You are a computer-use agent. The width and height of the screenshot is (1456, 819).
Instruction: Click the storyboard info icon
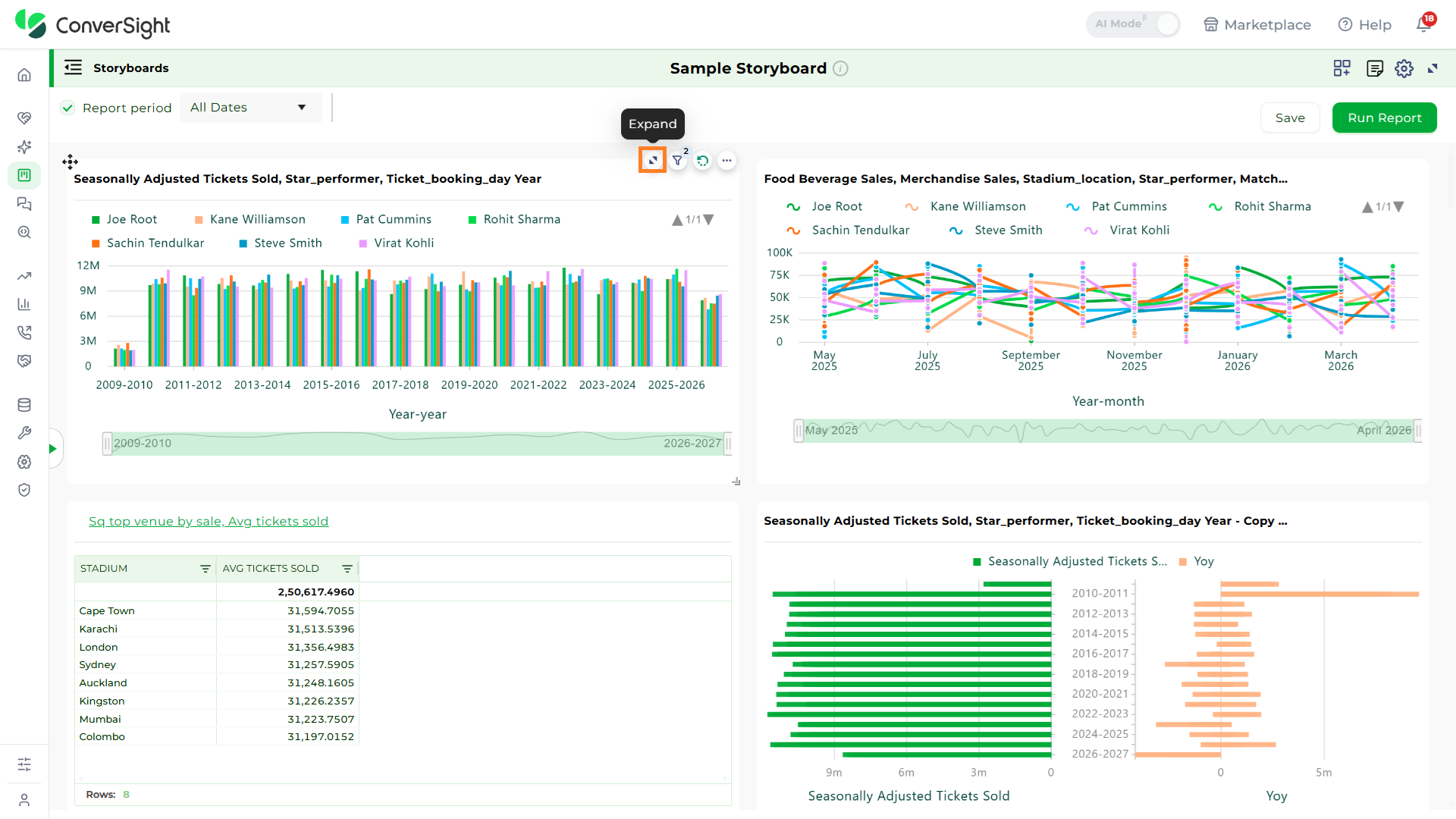[840, 68]
